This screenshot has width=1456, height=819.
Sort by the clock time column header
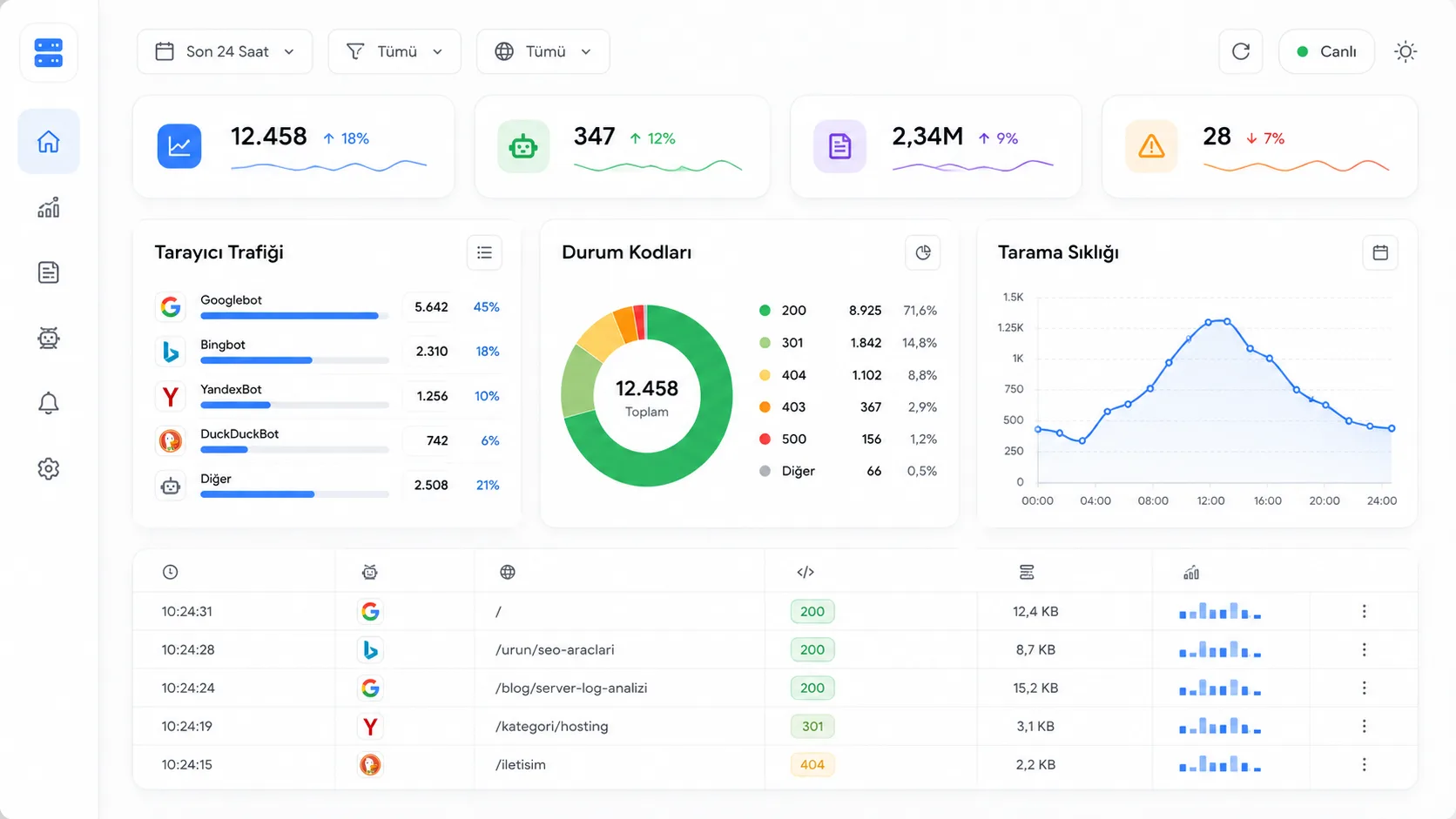click(170, 572)
